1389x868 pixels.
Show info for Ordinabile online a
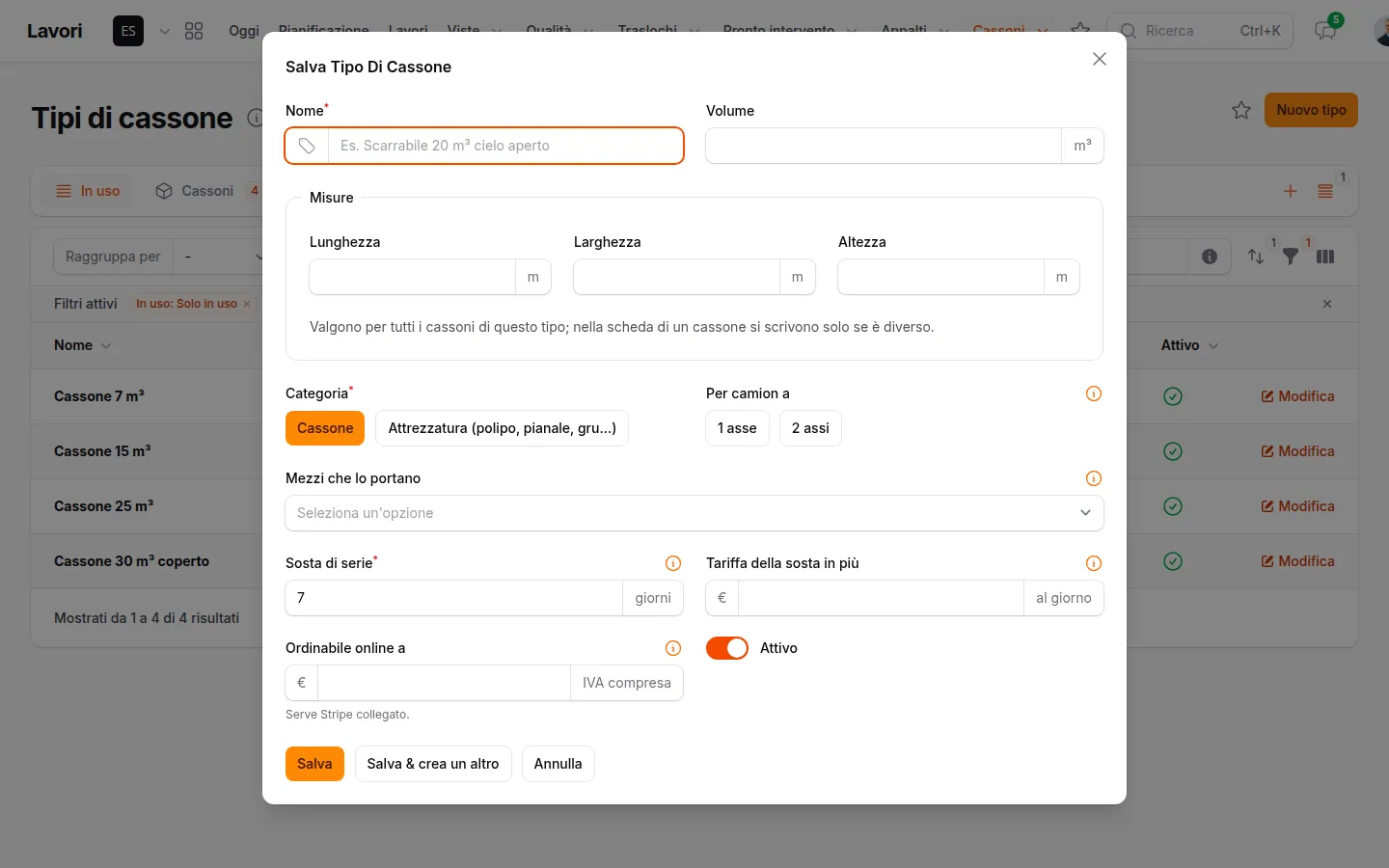click(673, 648)
